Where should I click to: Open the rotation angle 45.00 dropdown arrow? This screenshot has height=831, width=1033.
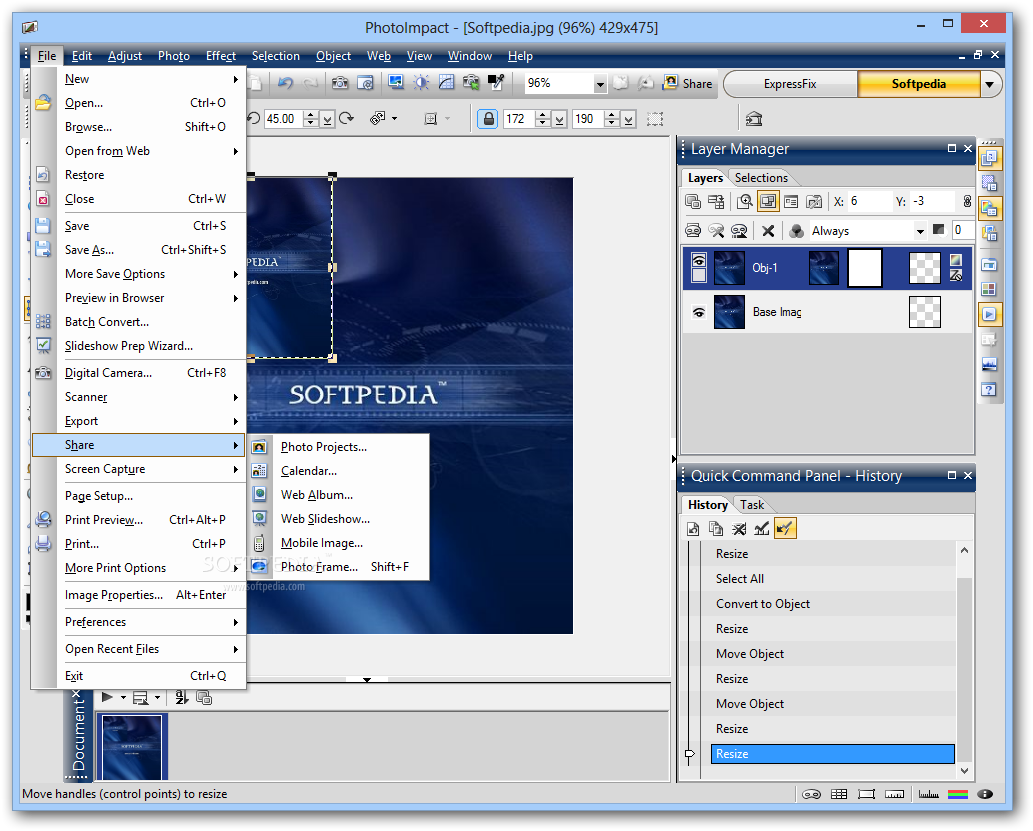327,119
